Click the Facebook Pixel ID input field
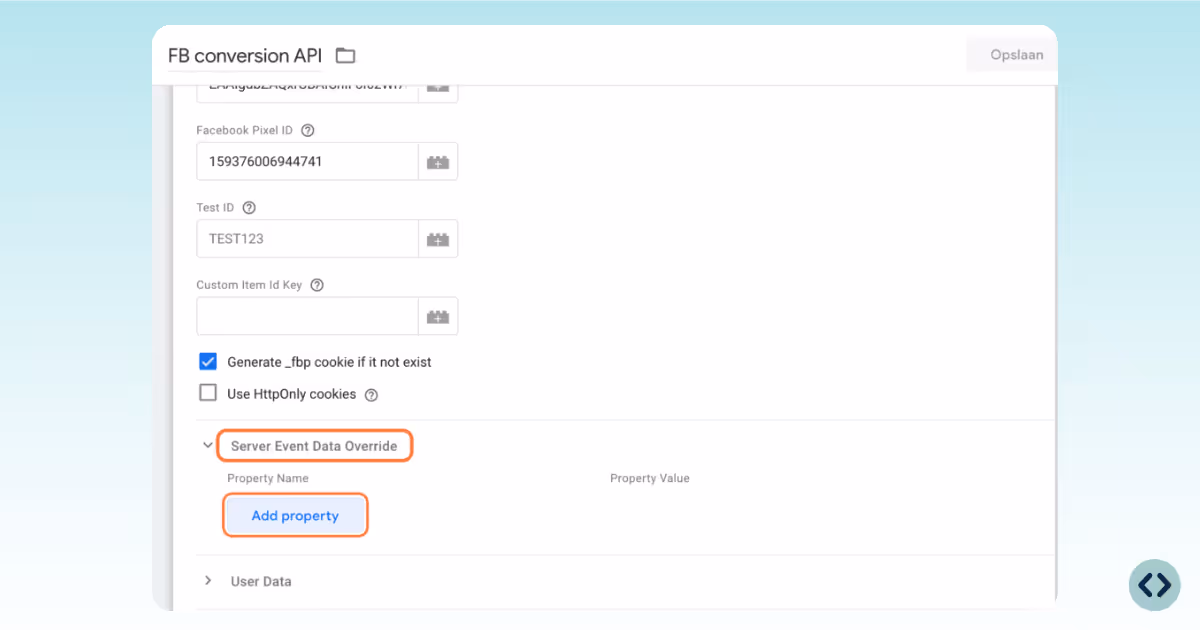 coord(307,161)
